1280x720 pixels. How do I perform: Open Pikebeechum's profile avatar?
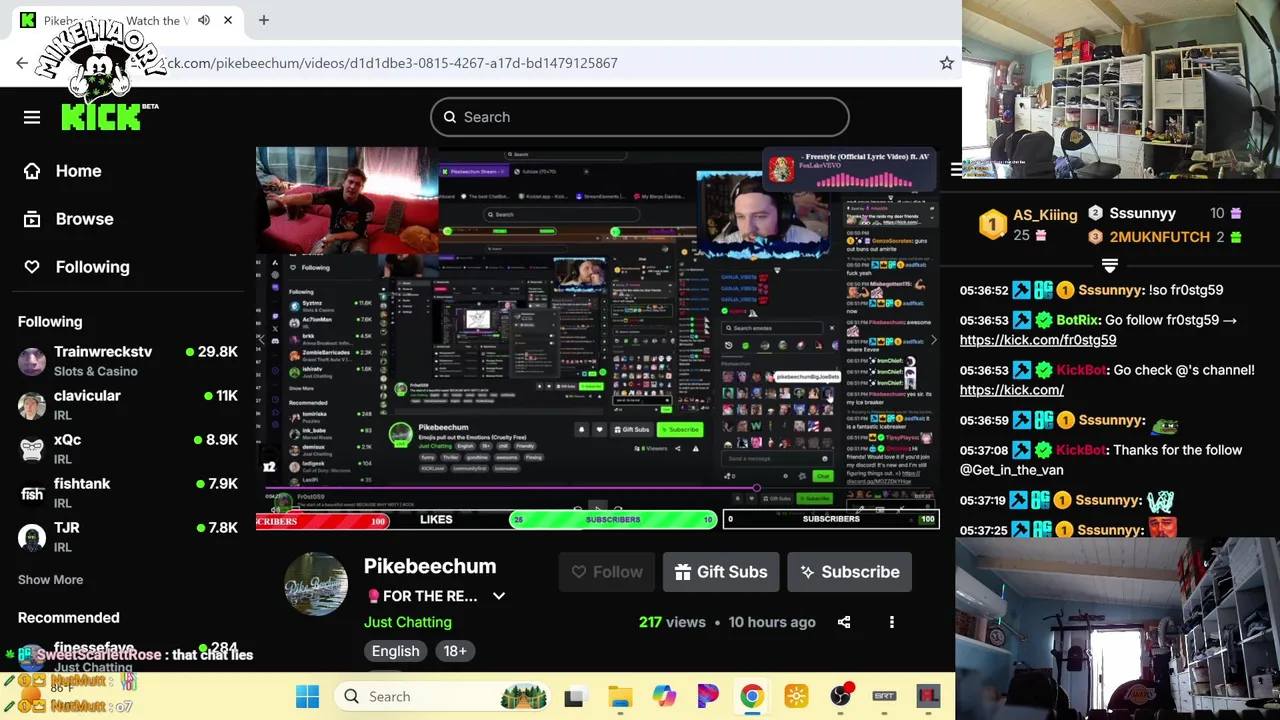click(316, 584)
